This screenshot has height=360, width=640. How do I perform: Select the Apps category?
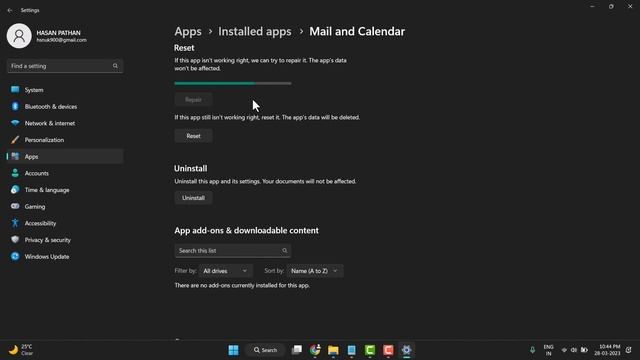click(x=65, y=157)
